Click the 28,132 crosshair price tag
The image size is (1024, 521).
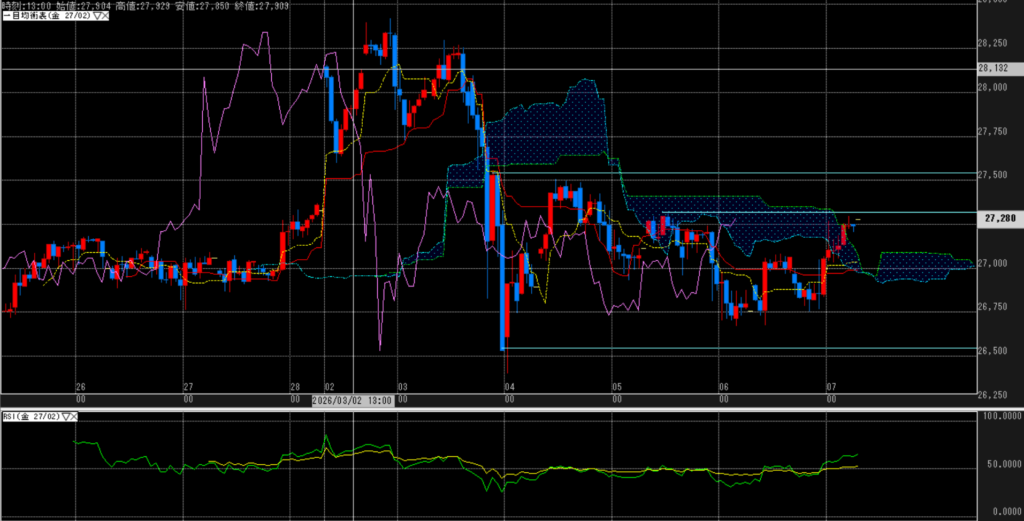point(998,69)
